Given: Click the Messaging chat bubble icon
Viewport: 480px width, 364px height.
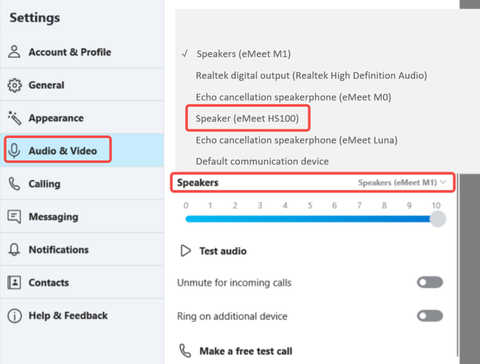Looking at the screenshot, I should click(x=14, y=217).
